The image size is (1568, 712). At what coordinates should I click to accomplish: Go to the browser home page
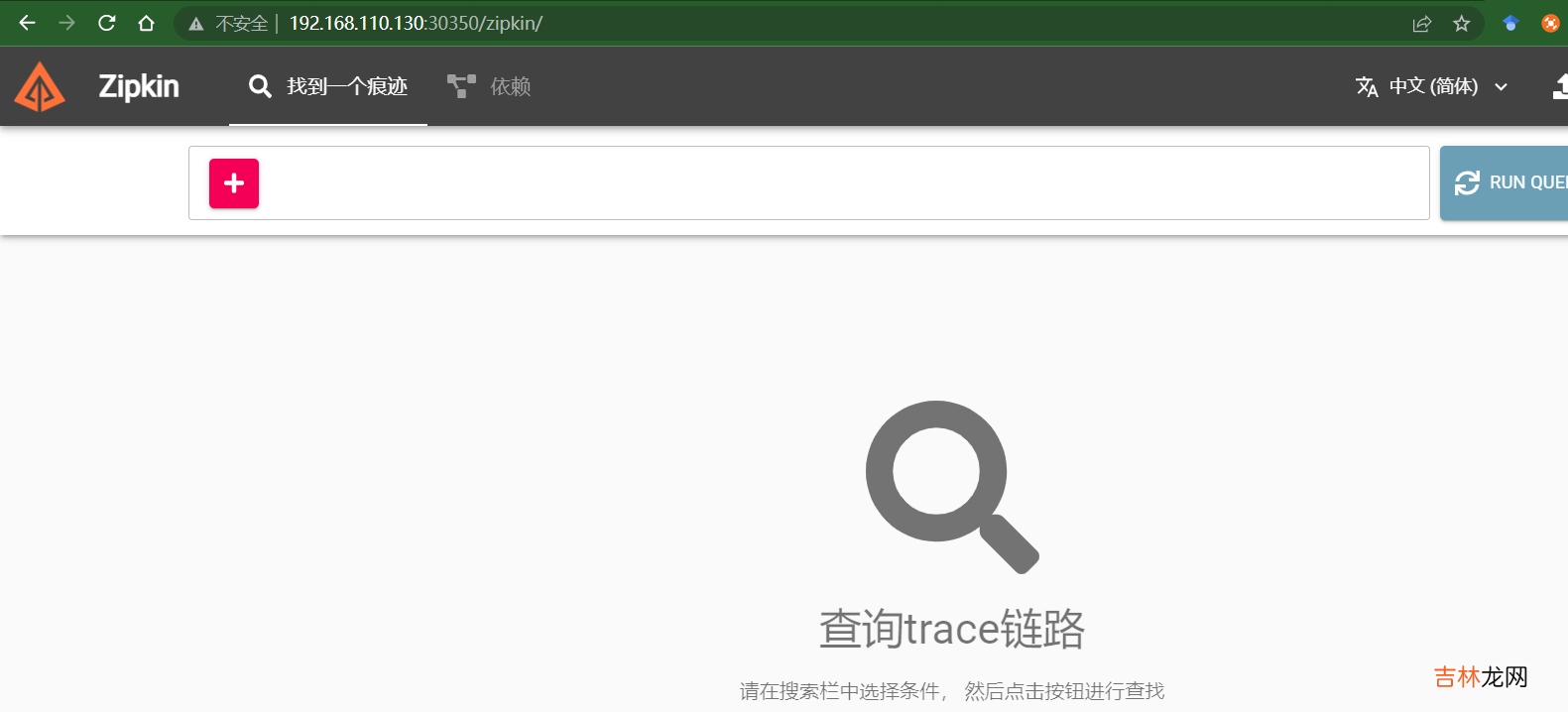pos(146,23)
